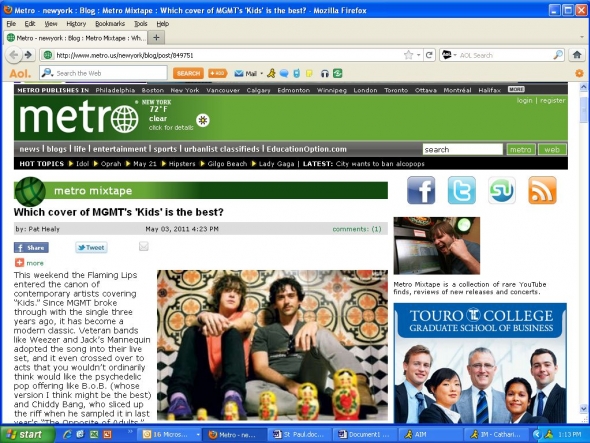This screenshot has height=443, width=590.
Task: Expand the AOL search engine dropdown
Action: [449, 55]
